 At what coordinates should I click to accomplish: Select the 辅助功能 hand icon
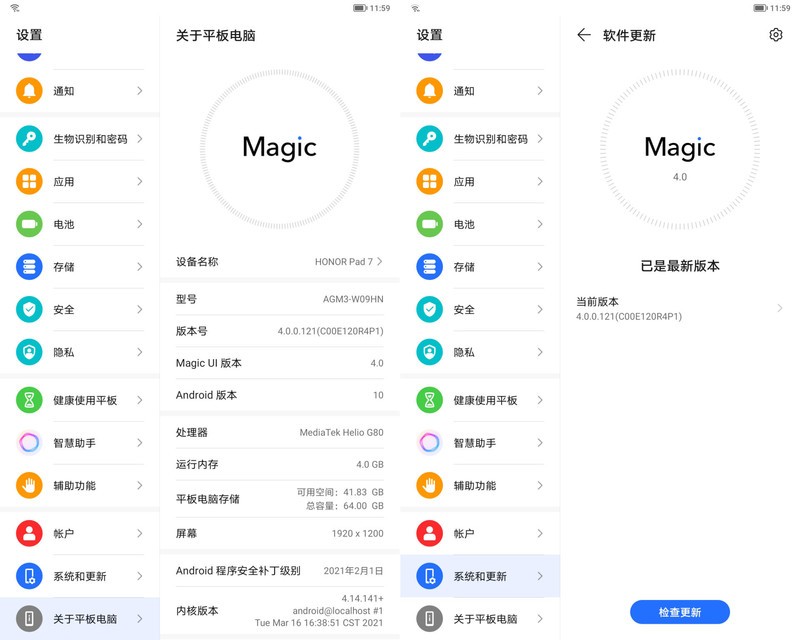click(x=28, y=486)
